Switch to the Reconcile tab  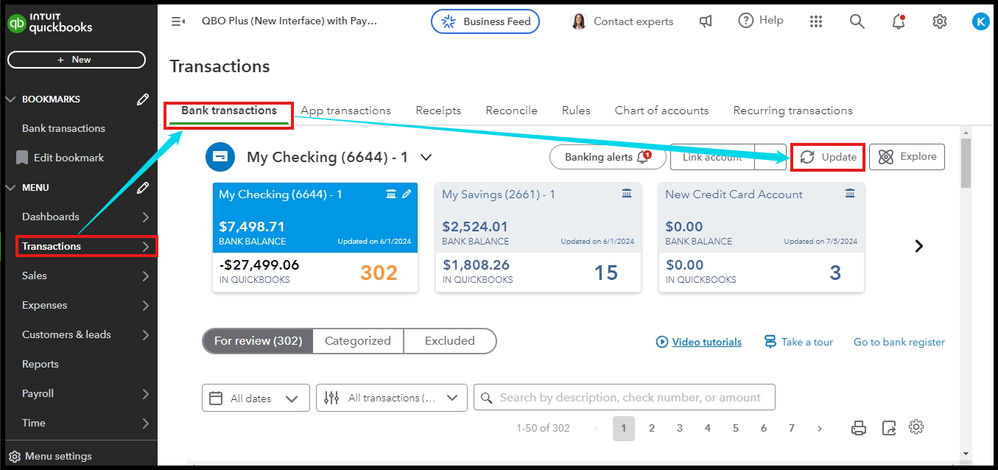[x=512, y=110]
